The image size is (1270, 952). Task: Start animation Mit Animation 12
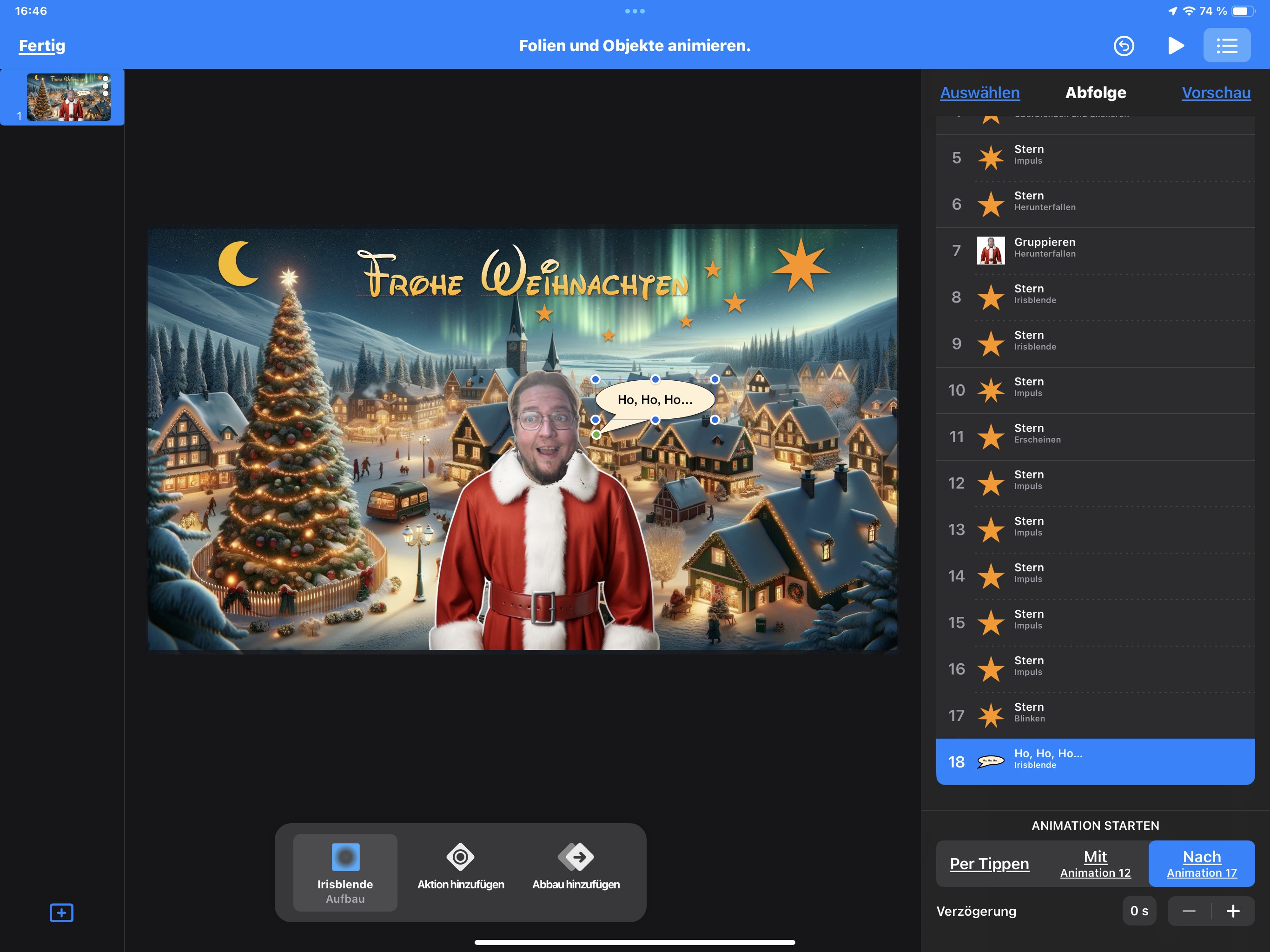point(1095,864)
